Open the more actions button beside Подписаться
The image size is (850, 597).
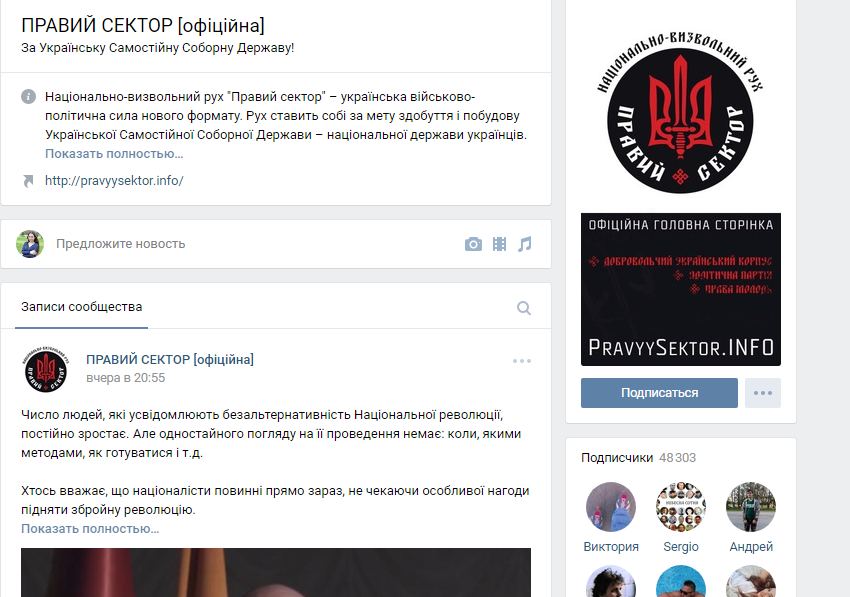coord(763,393)
